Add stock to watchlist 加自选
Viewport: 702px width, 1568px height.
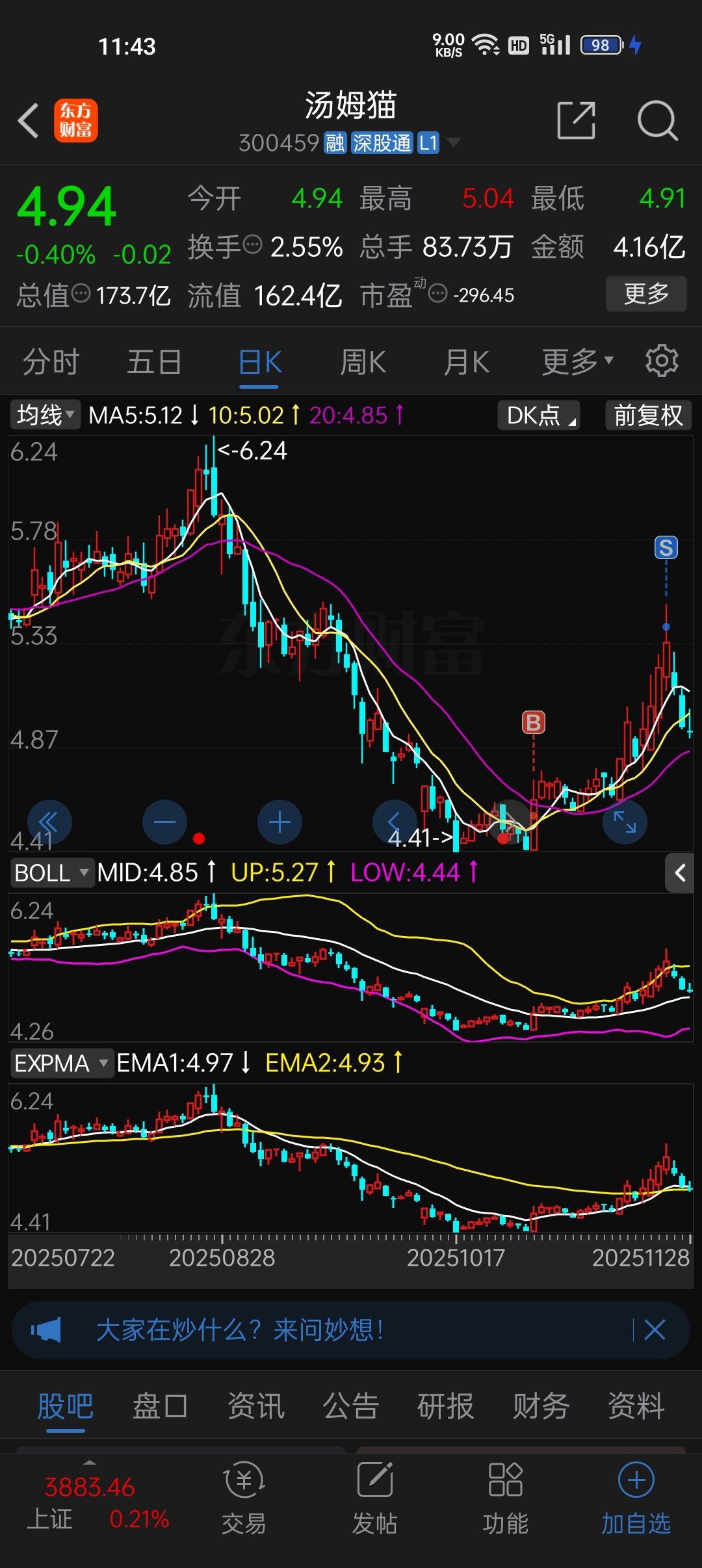636,1498
